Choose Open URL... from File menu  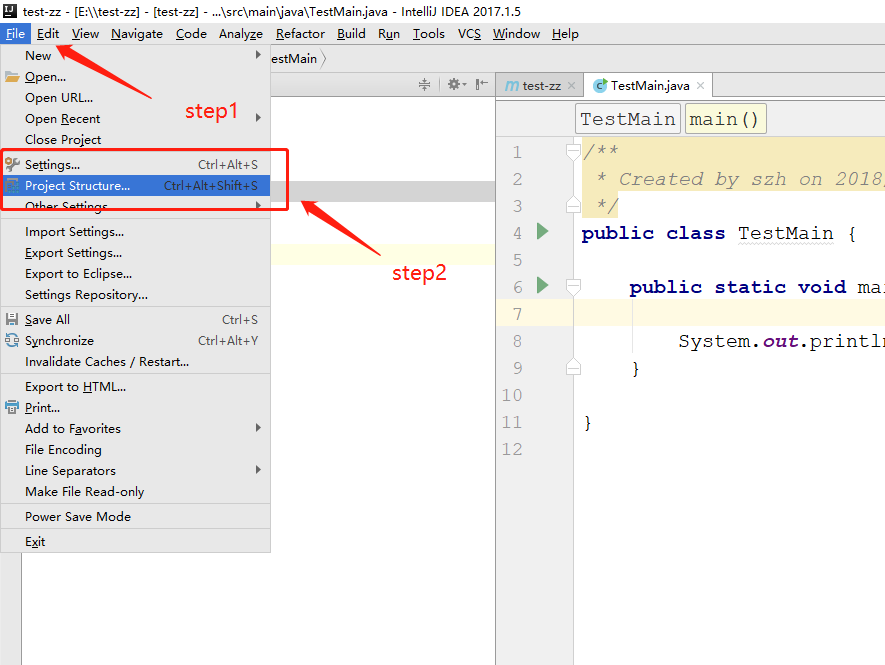coord(135,98)
